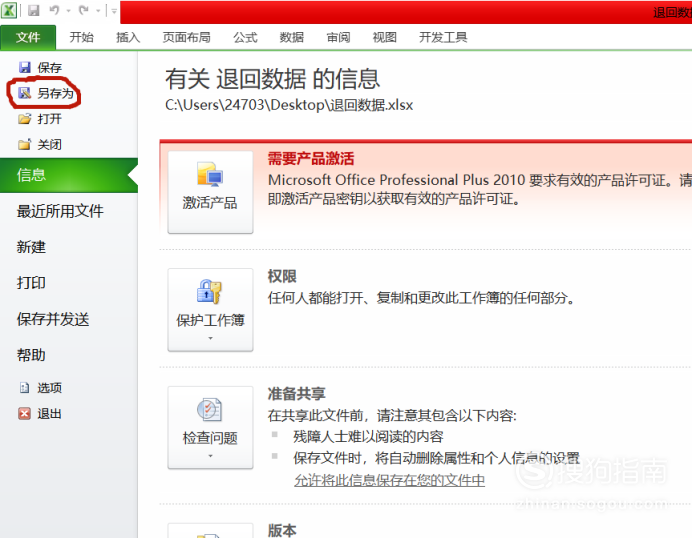The height and width of the screenshot is (538, 692).
Task: Click the lock and key icon
Action: click(209, 291)
